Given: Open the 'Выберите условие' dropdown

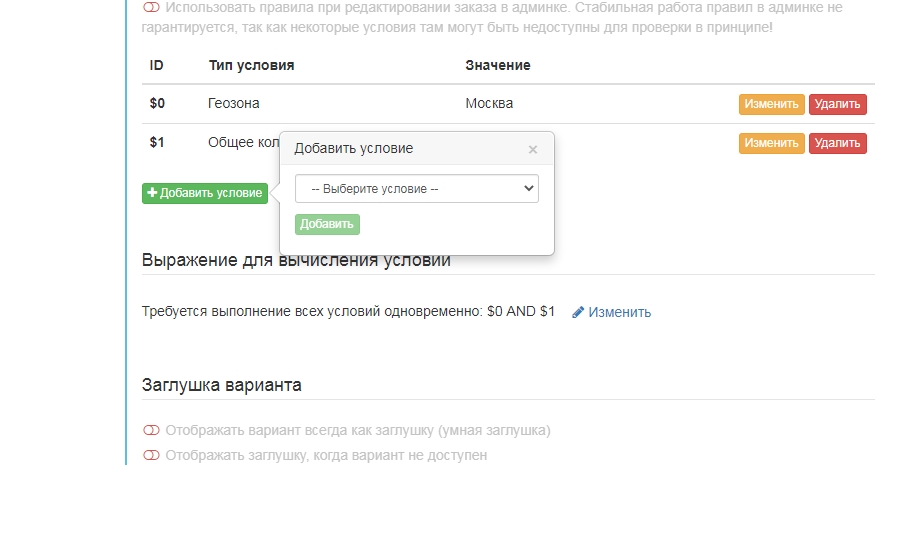Looking at the screenshot, I should pyautogui.click(x=416, y=189).
